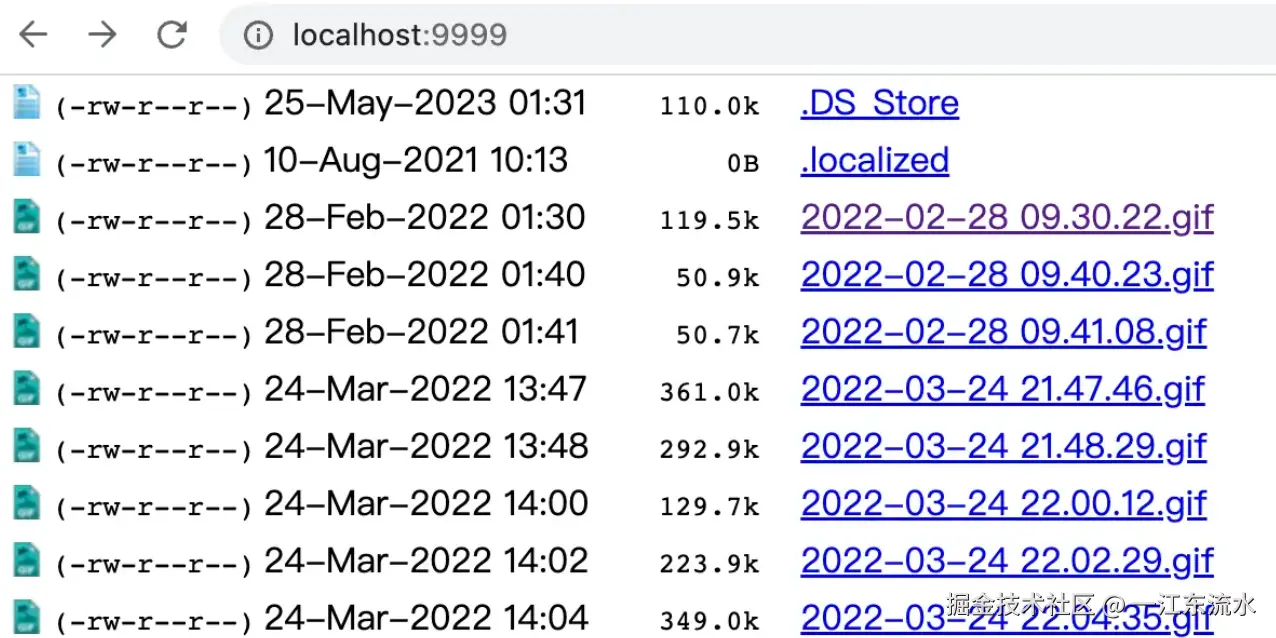This screenshot has width=1276, height=638.
Task: Click the browser forward arrow
Action: (x=102, y=35)
